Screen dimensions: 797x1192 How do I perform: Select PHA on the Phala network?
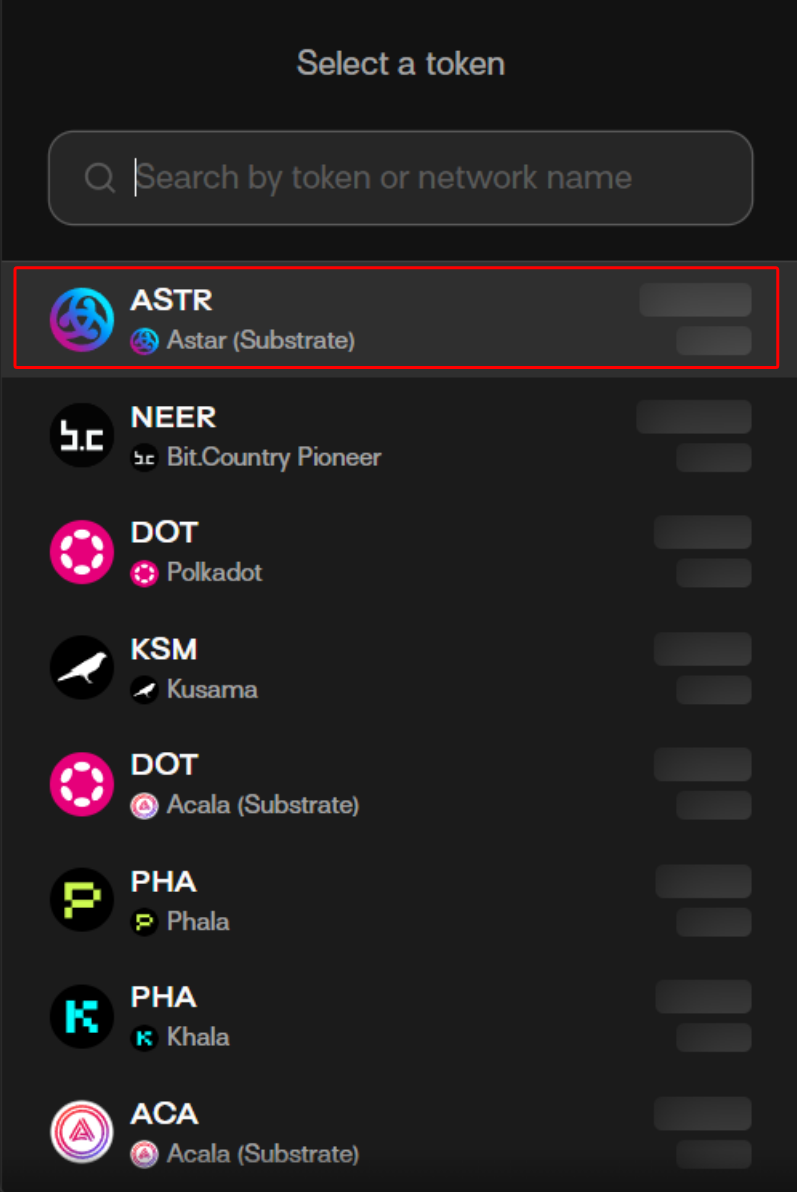pyautogui.click(x=400, y=900)
